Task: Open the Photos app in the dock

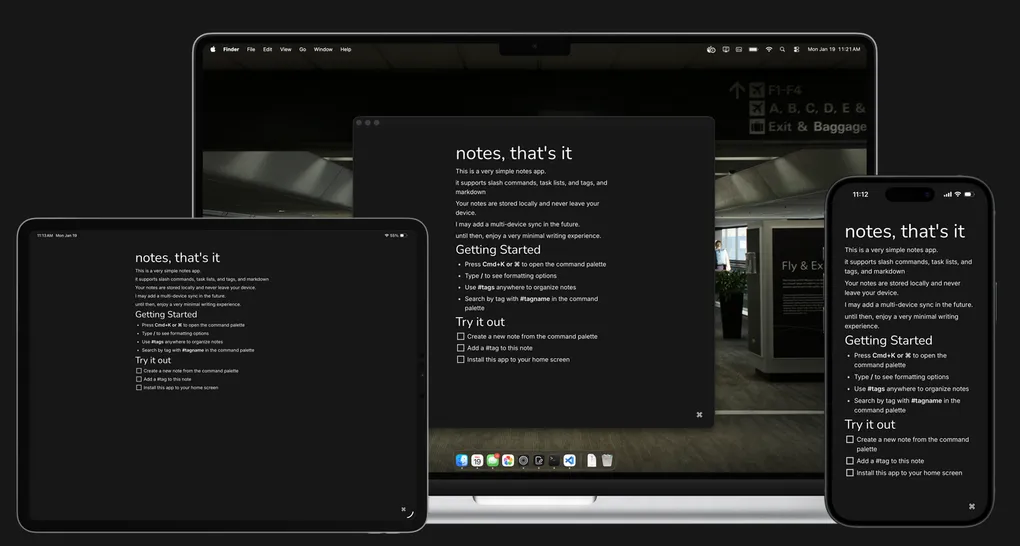Action: (508, 460)
